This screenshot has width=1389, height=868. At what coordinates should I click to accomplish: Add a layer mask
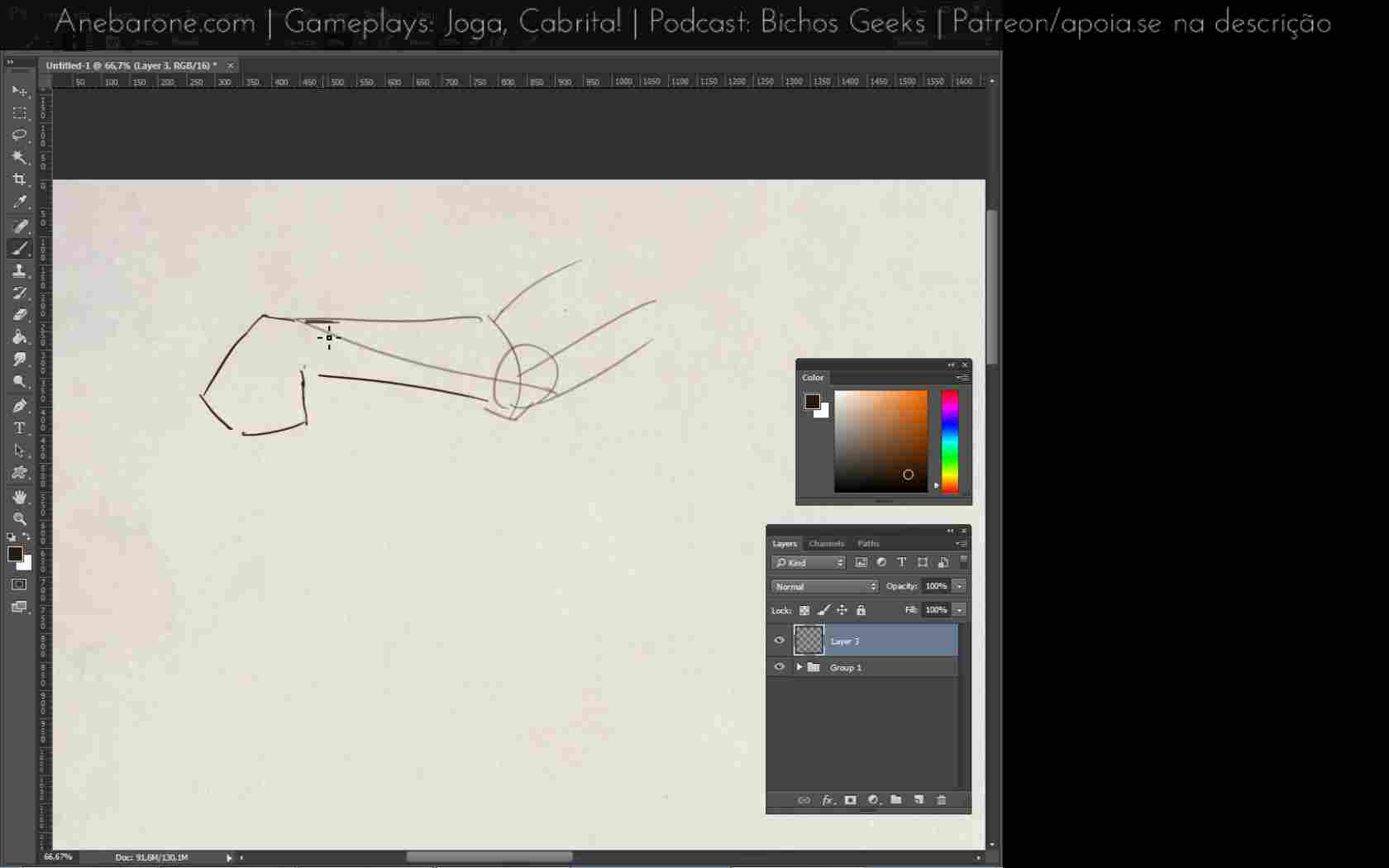pyautogui.click(x=850, y=800)
